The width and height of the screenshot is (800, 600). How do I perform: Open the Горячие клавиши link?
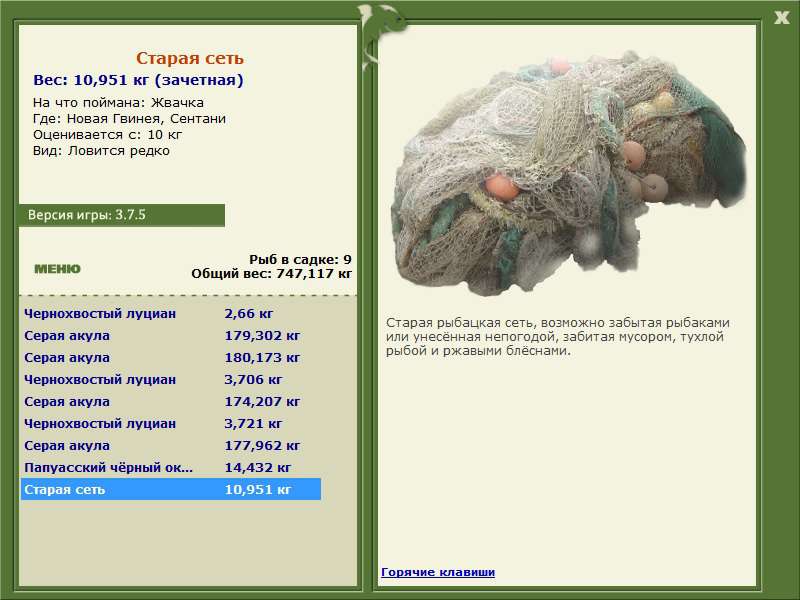pyautogui.click(x=438, y=572)
